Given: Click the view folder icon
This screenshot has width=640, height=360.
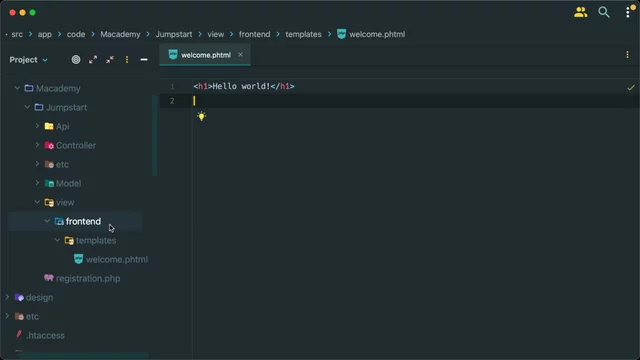Looking at the screenshot, I should click(x=49, y=202).
